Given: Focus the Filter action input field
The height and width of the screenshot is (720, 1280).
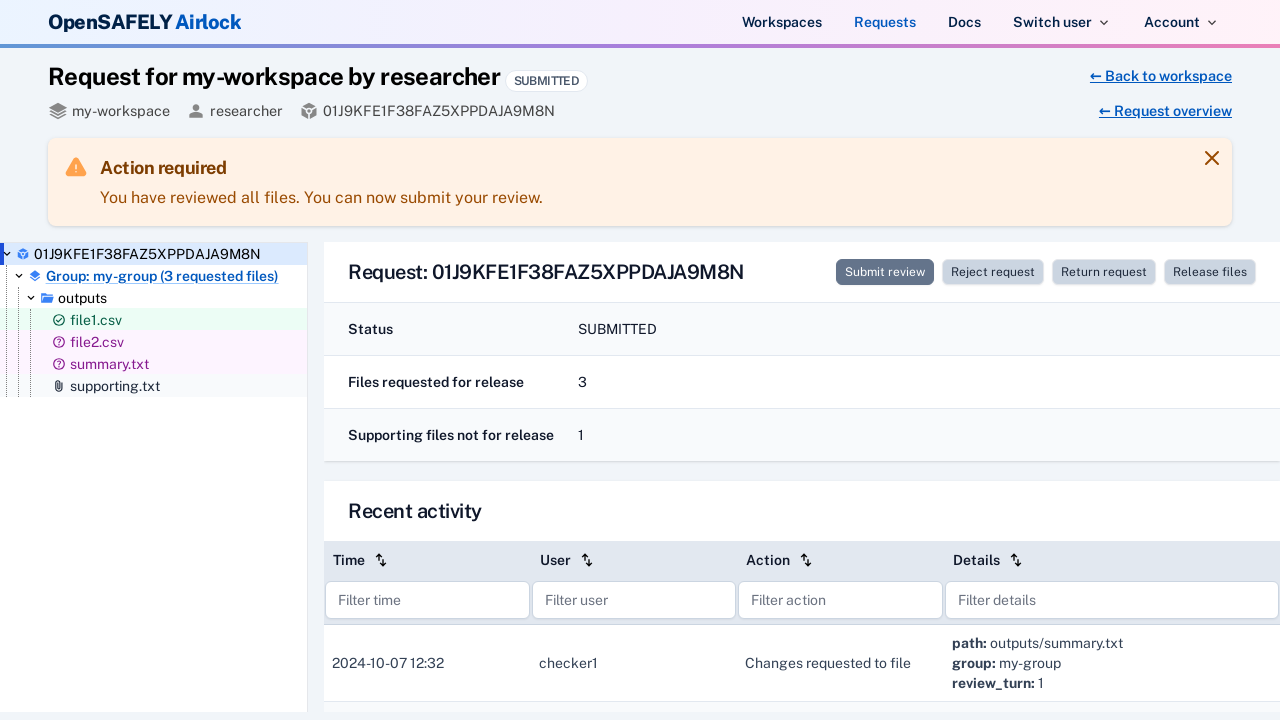Looking at the screenshot, I should click(840, 600).
